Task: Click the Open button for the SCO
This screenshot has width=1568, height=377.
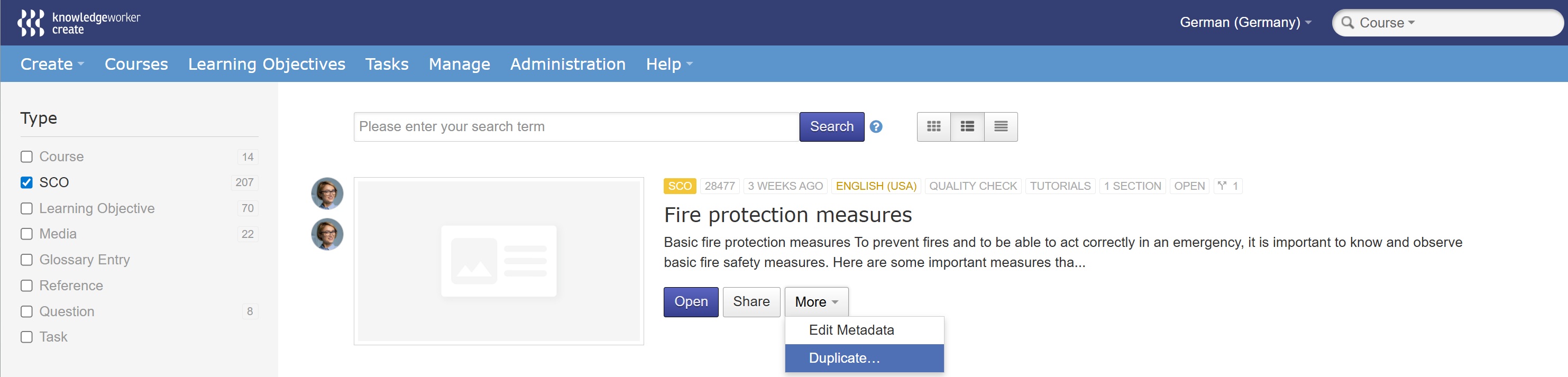Action: click(x=690, y=302)
